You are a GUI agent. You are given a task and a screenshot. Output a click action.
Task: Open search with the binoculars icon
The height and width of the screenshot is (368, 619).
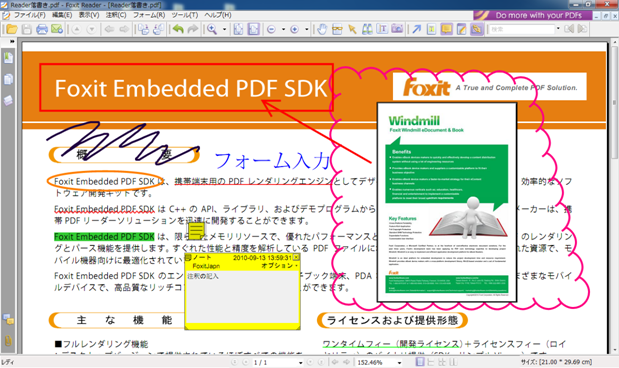click(367, 29)
